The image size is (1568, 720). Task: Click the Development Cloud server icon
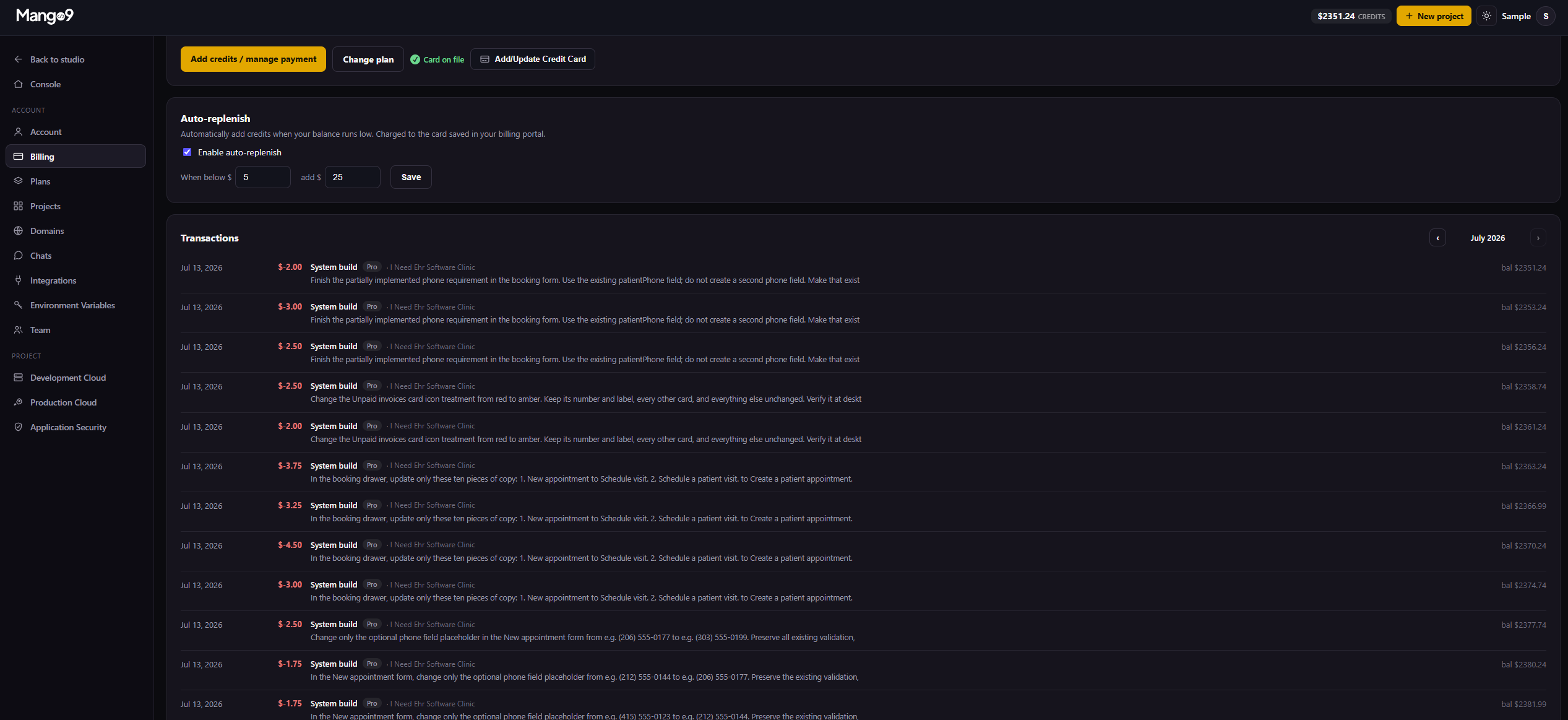[19, 378]
